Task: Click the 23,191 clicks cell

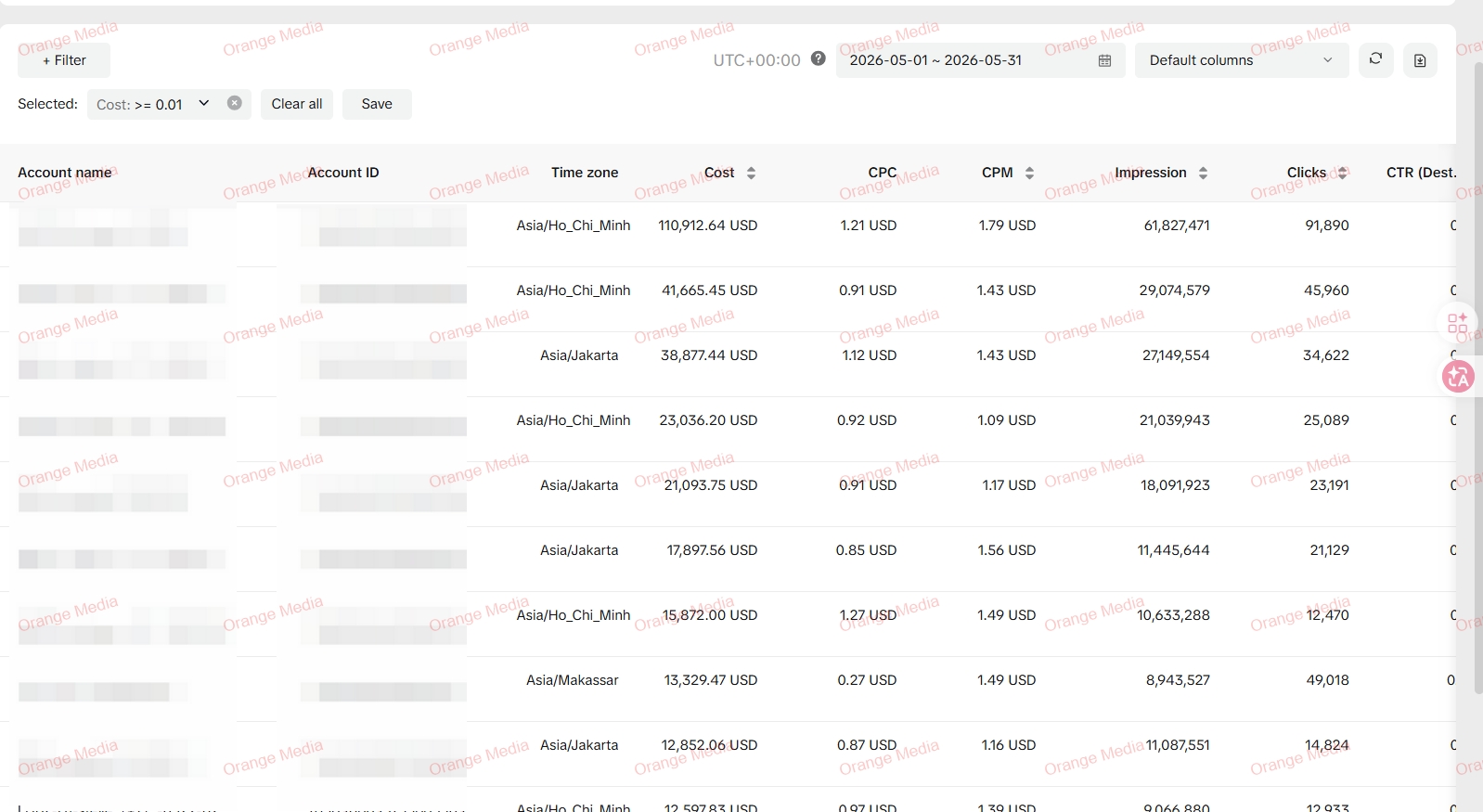Action: [1329, 485]
